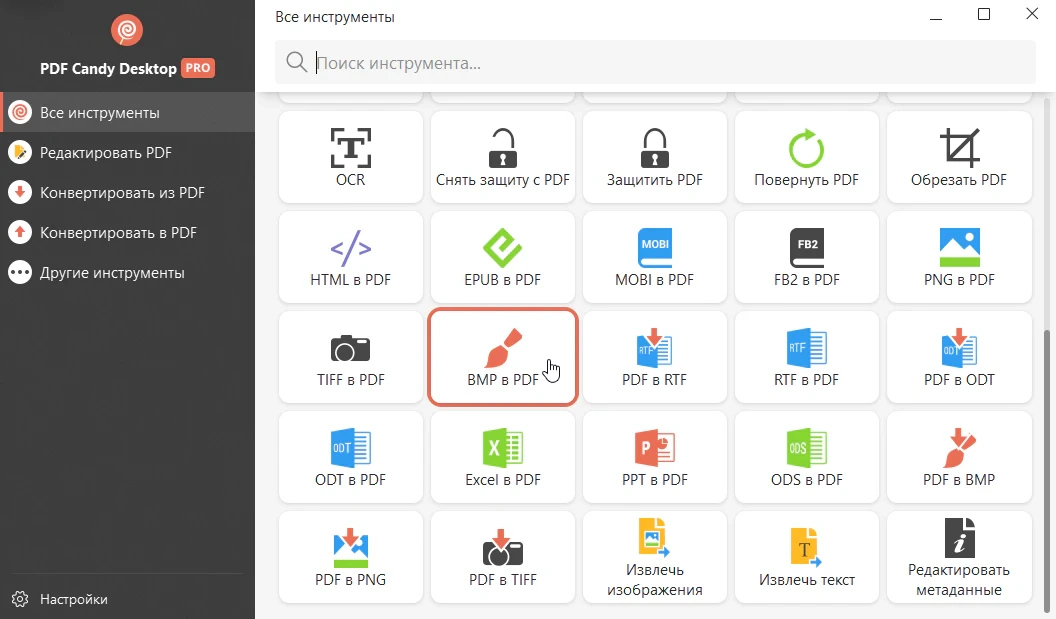Click the Поиск инструмента search field
This screenshot has width=1056, height=619.
tap(655, 63)
